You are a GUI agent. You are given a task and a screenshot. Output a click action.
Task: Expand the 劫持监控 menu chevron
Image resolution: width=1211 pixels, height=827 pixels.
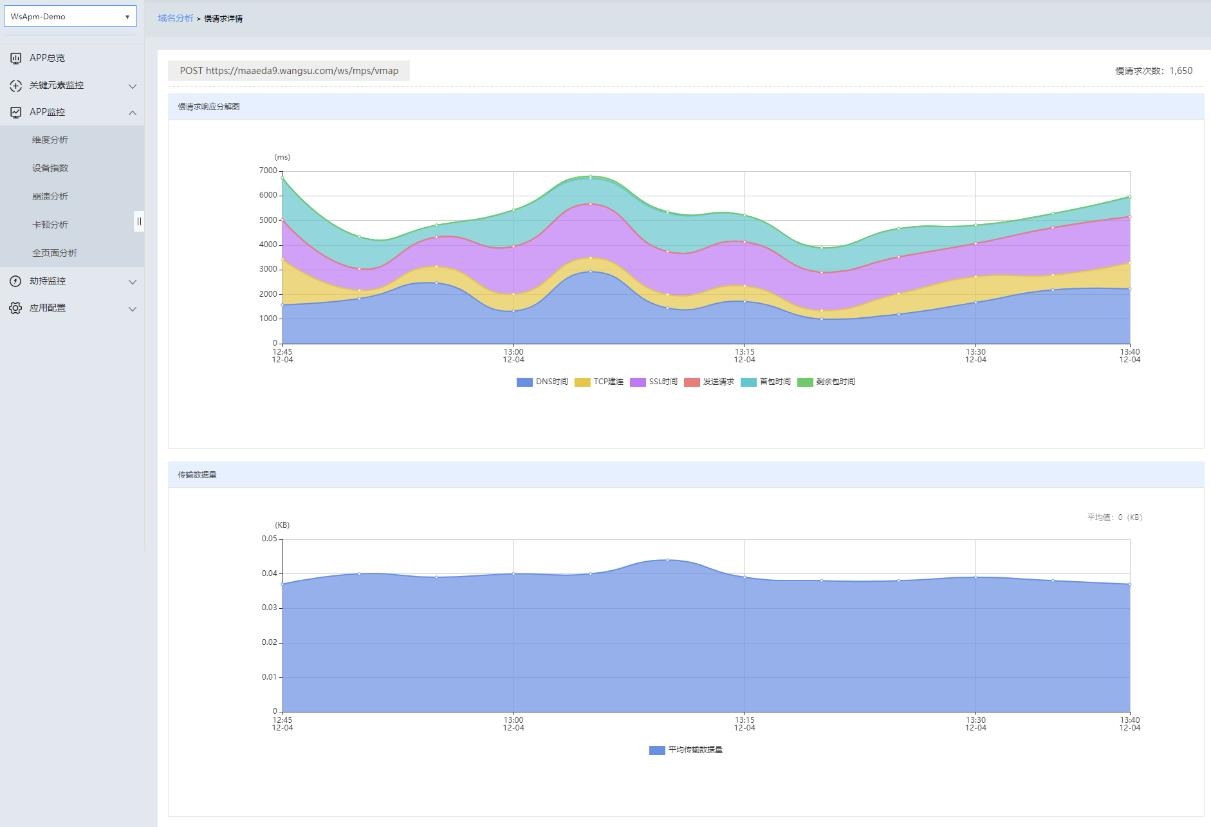(132, 281)
